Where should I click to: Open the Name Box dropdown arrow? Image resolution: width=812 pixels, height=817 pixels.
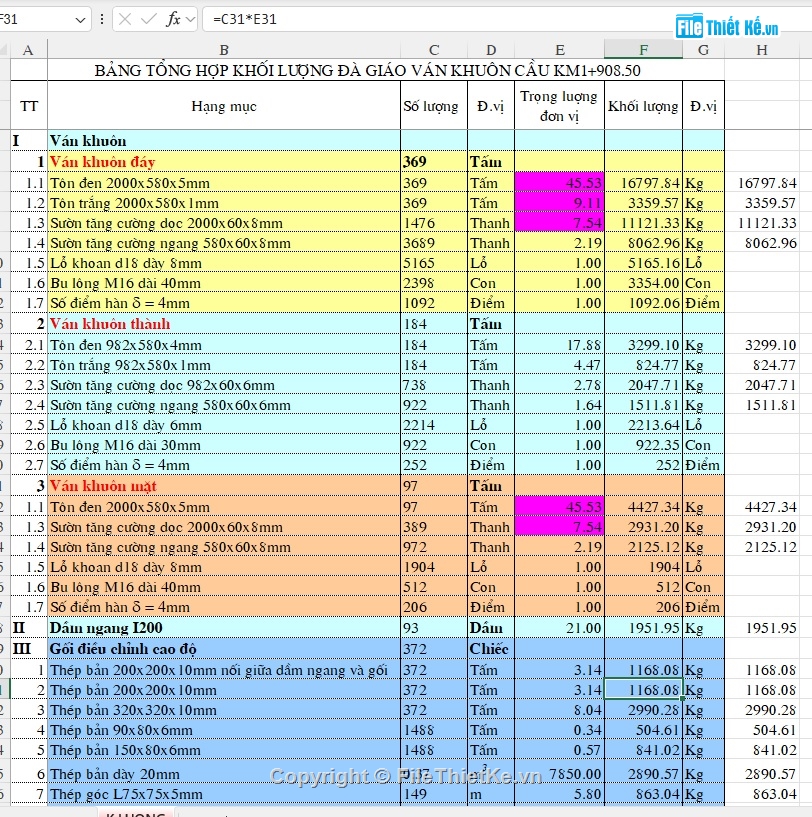80,19
